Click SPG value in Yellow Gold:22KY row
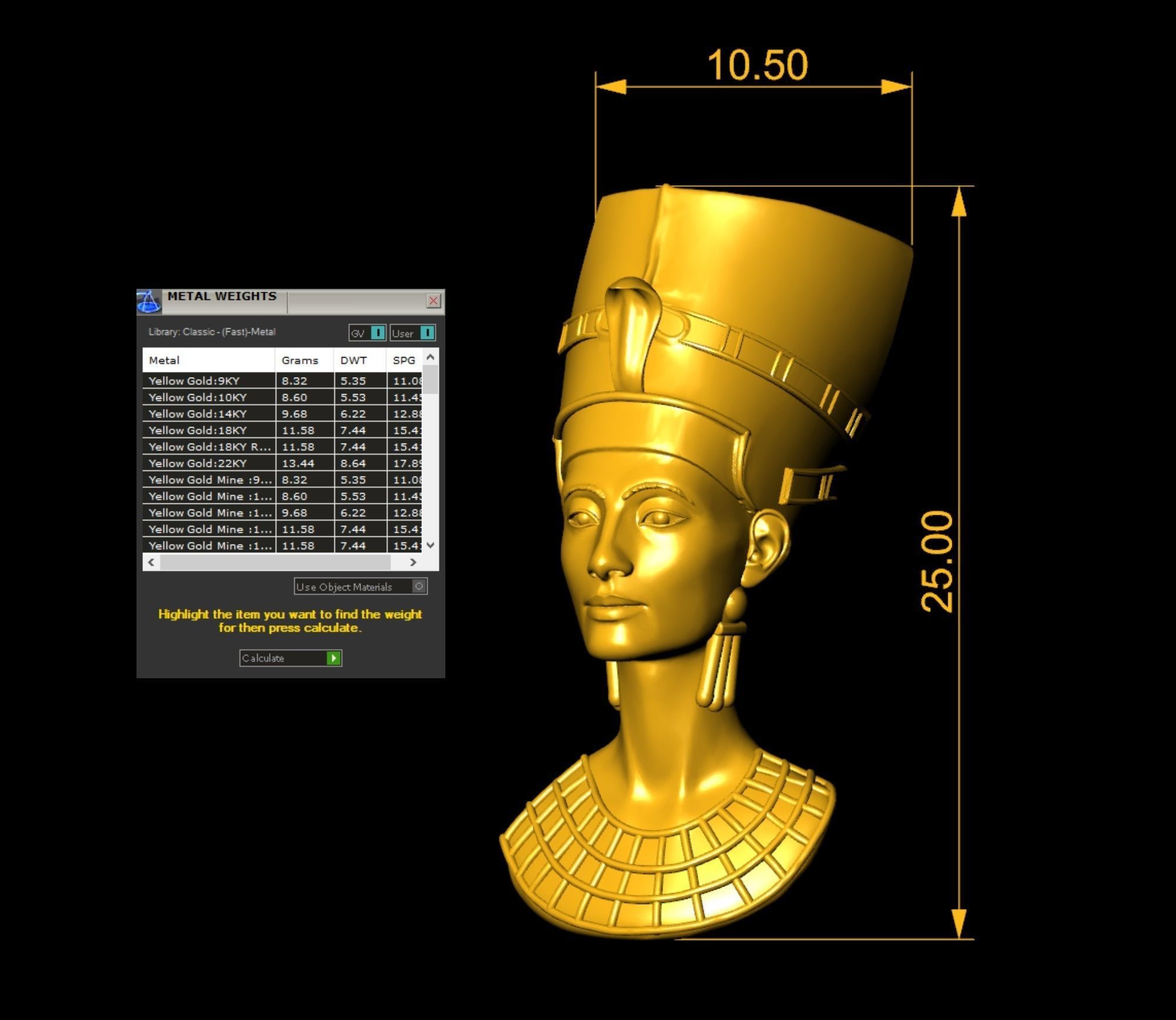The image size is (1176, 1020). 407,463
